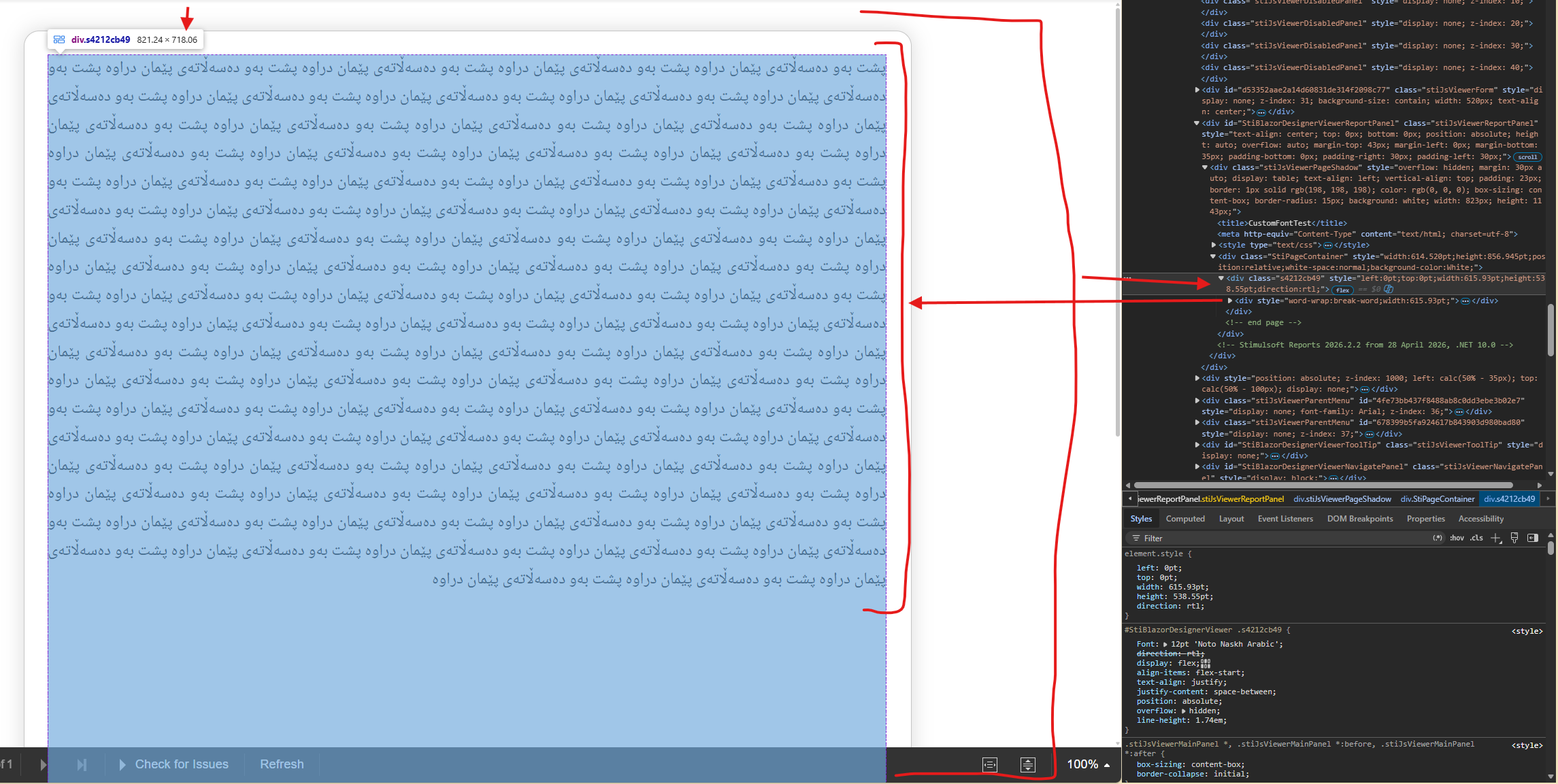Switch to the Computed tab
The image size is (1558, 784).
[1185, 519]
